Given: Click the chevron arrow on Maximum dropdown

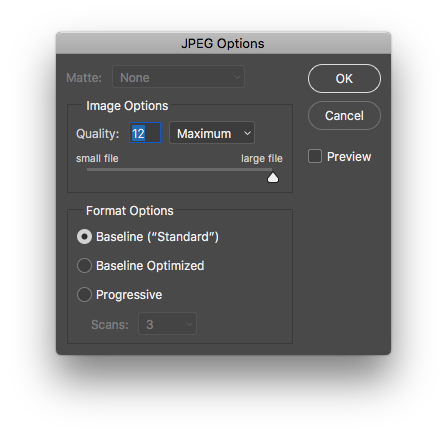Looking at the screenshot, I should (247, 133).
